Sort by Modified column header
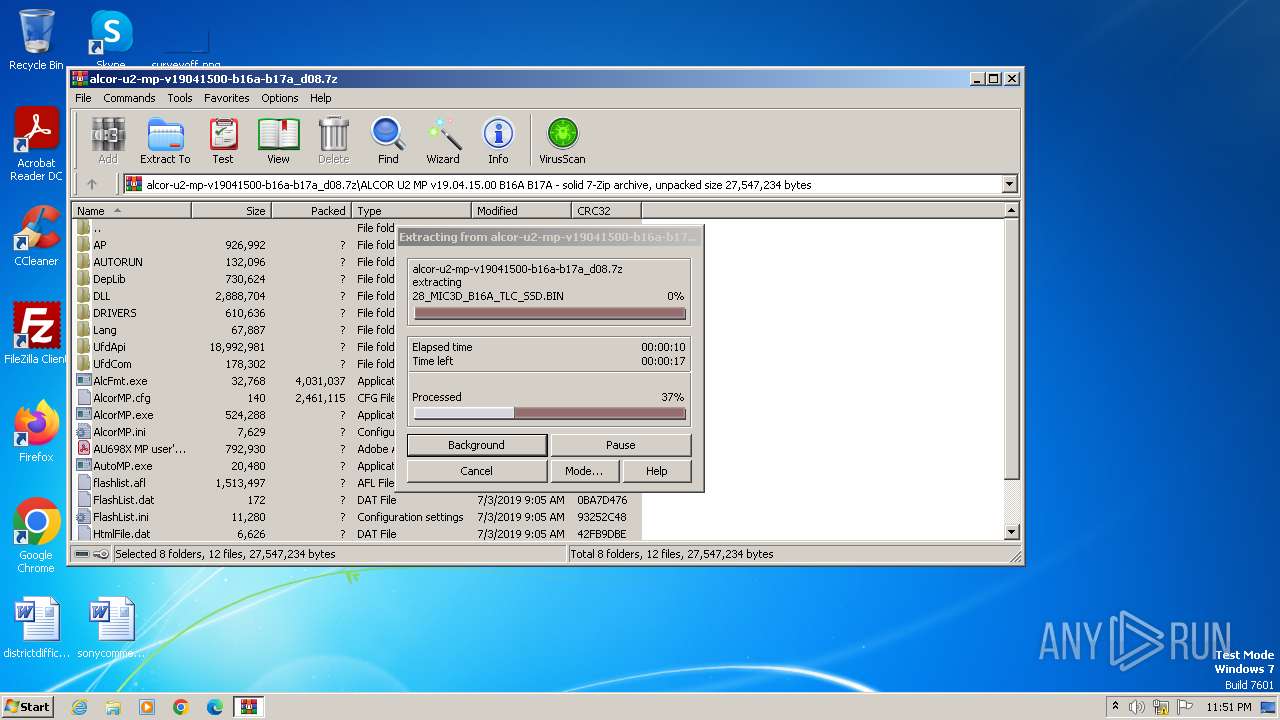This screenshot has width=1280, height=720. coord(522,211)
